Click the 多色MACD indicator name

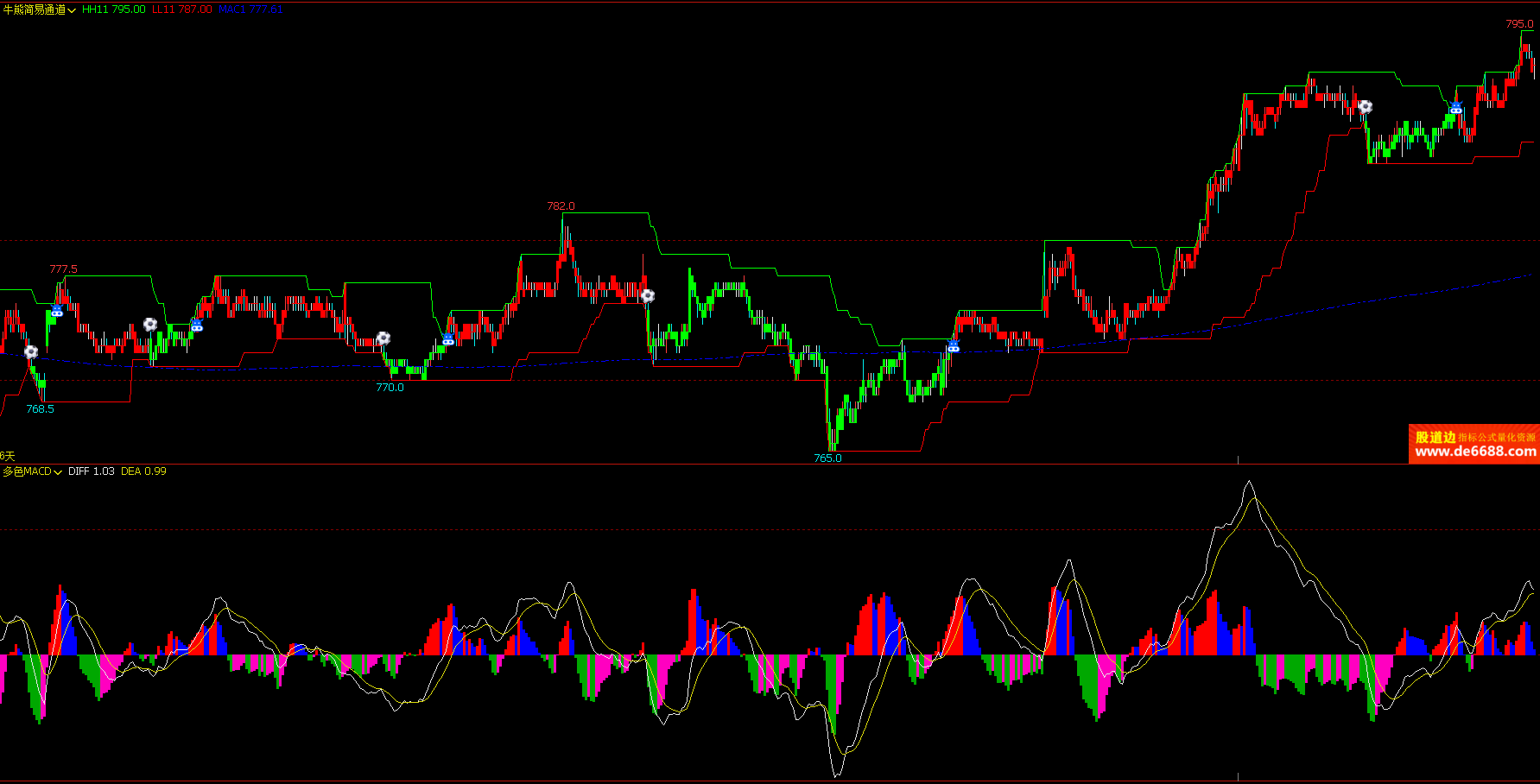[27, 471]
